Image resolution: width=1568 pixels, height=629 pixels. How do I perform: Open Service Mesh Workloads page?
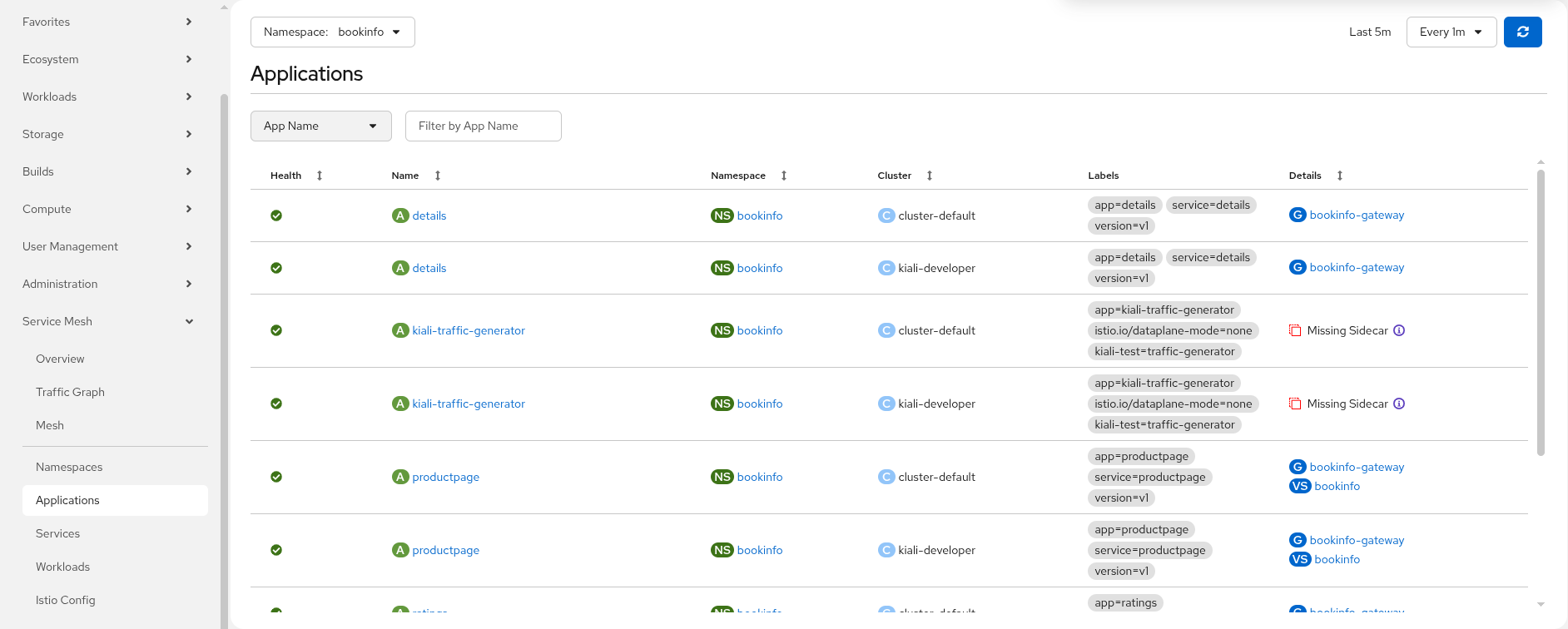coord(62,567)
